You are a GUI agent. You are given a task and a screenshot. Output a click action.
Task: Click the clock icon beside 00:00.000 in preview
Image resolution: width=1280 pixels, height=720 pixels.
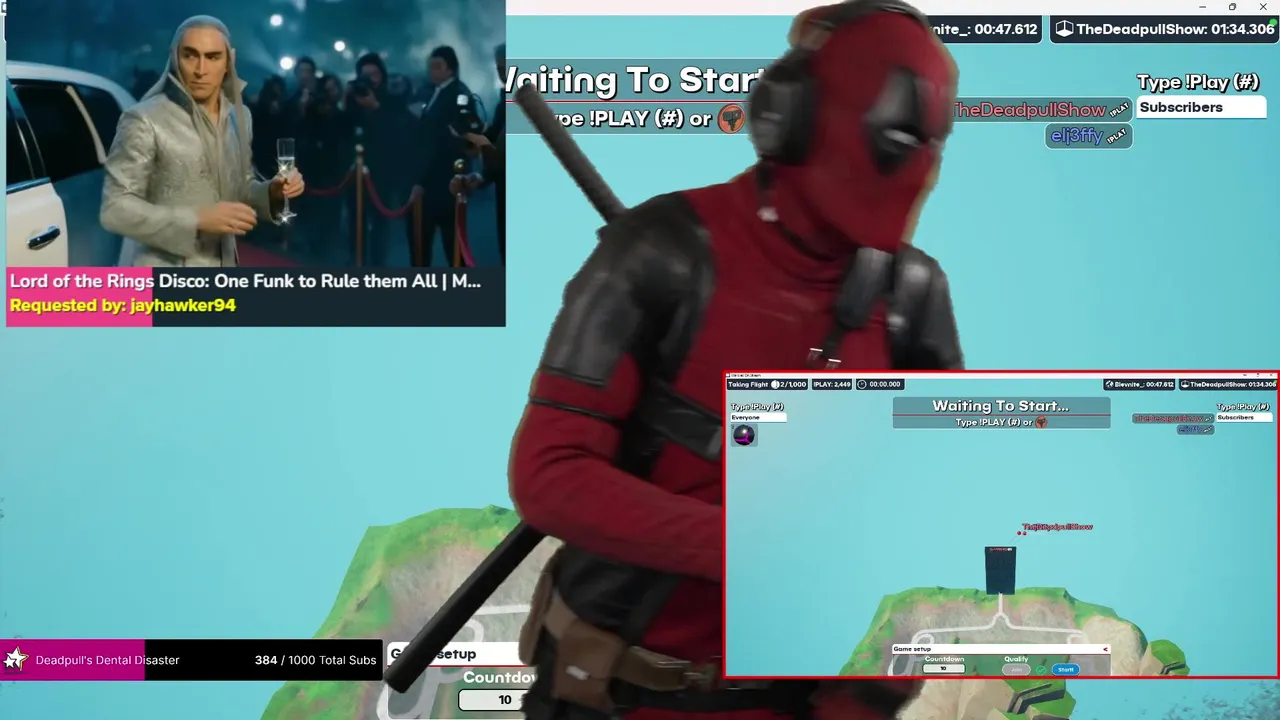863,384
